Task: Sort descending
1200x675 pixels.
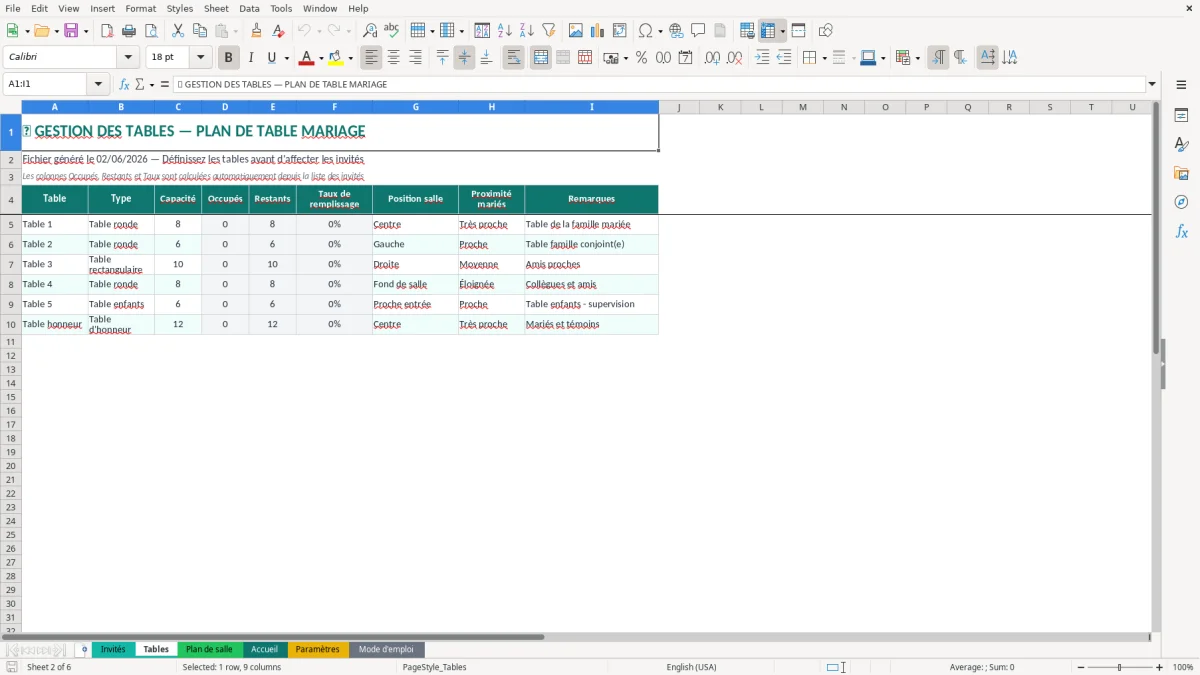Action: [527, 31]
